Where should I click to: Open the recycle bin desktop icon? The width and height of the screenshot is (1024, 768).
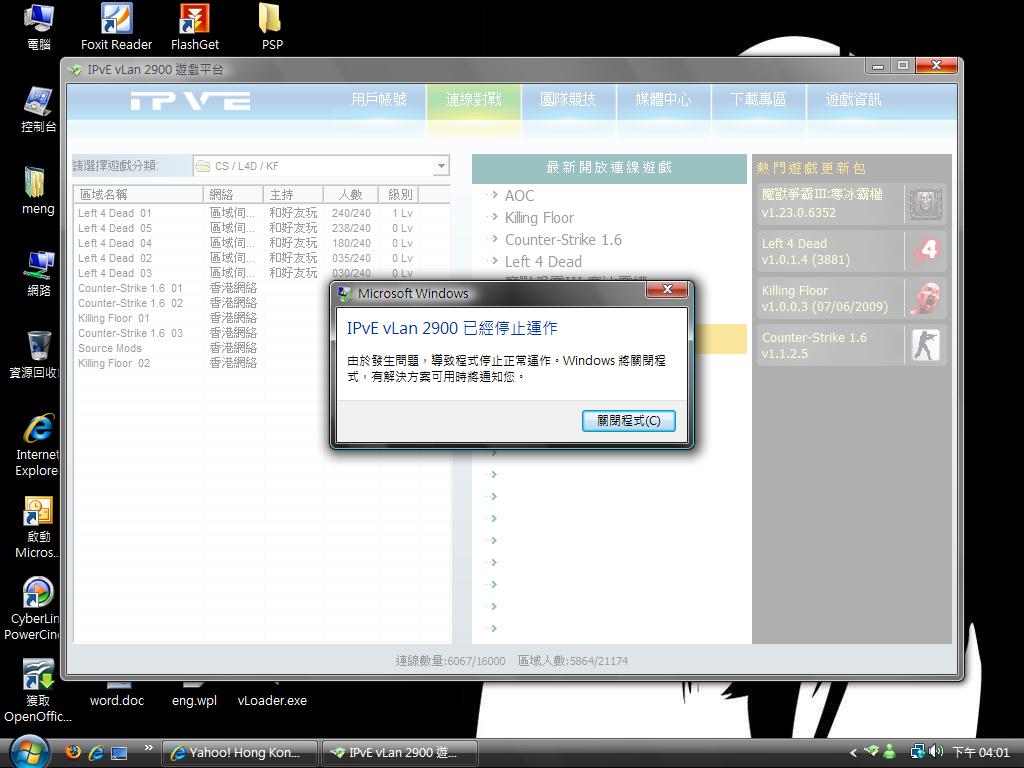pyautogui.click(x=36, y=355)
